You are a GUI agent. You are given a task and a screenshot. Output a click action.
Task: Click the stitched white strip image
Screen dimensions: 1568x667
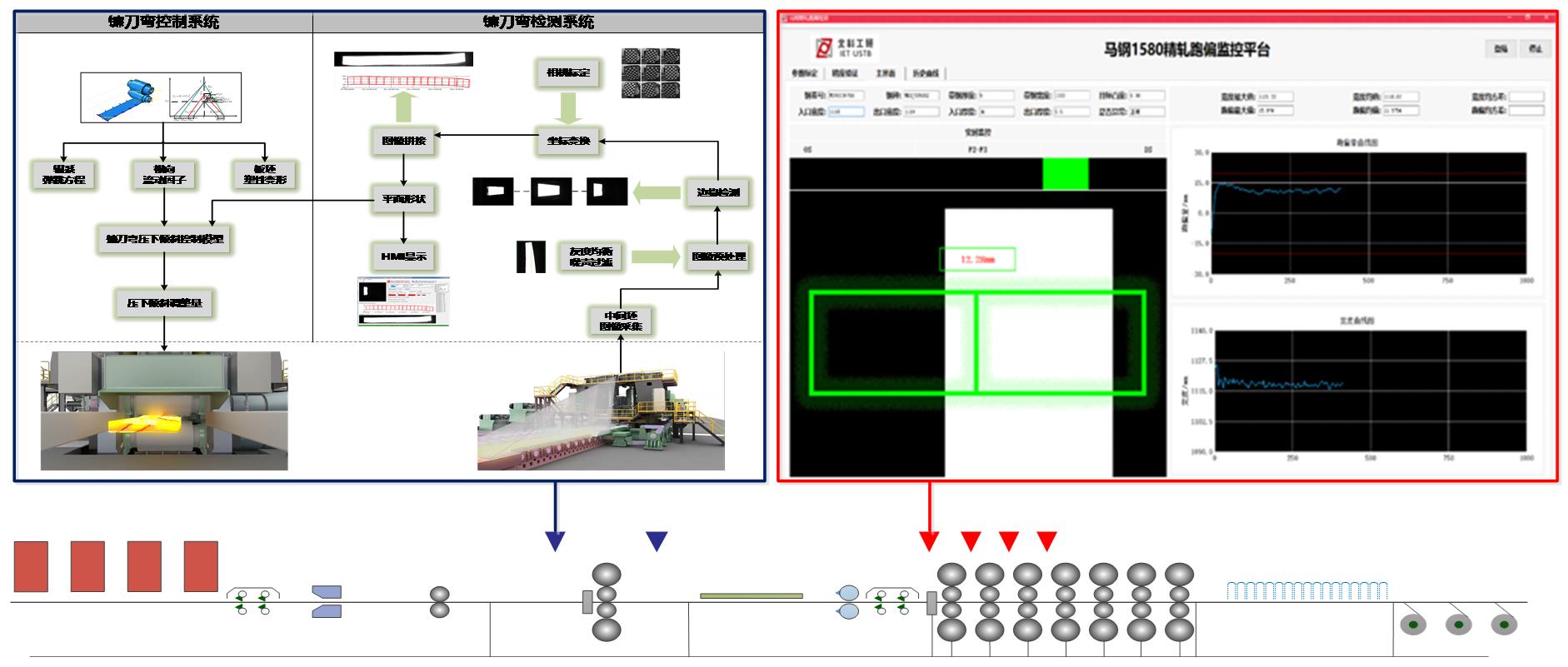[x=403, y=59]
